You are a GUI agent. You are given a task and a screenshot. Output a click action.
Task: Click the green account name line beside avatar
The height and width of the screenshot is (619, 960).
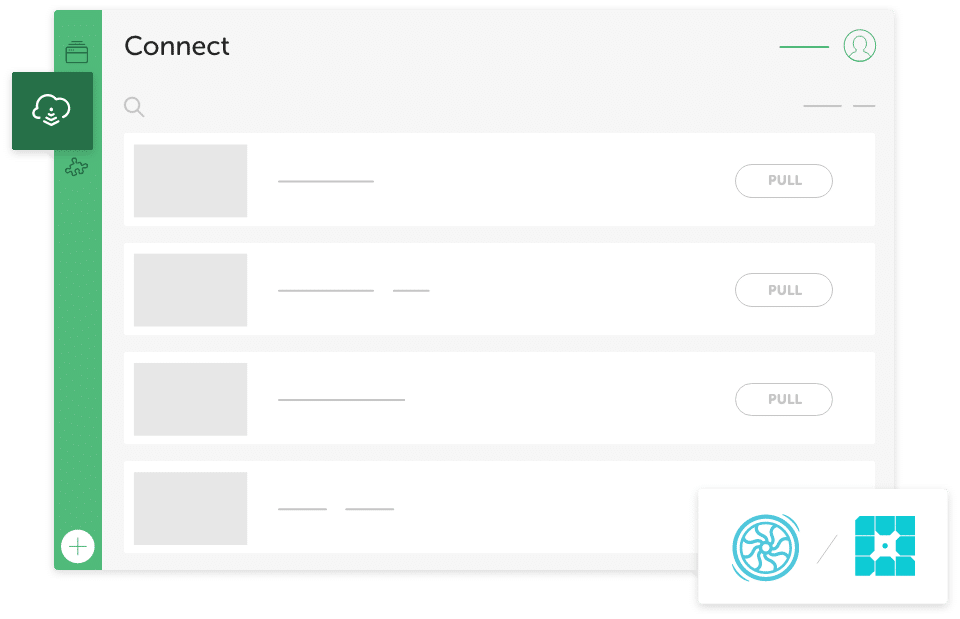point(804,47)
